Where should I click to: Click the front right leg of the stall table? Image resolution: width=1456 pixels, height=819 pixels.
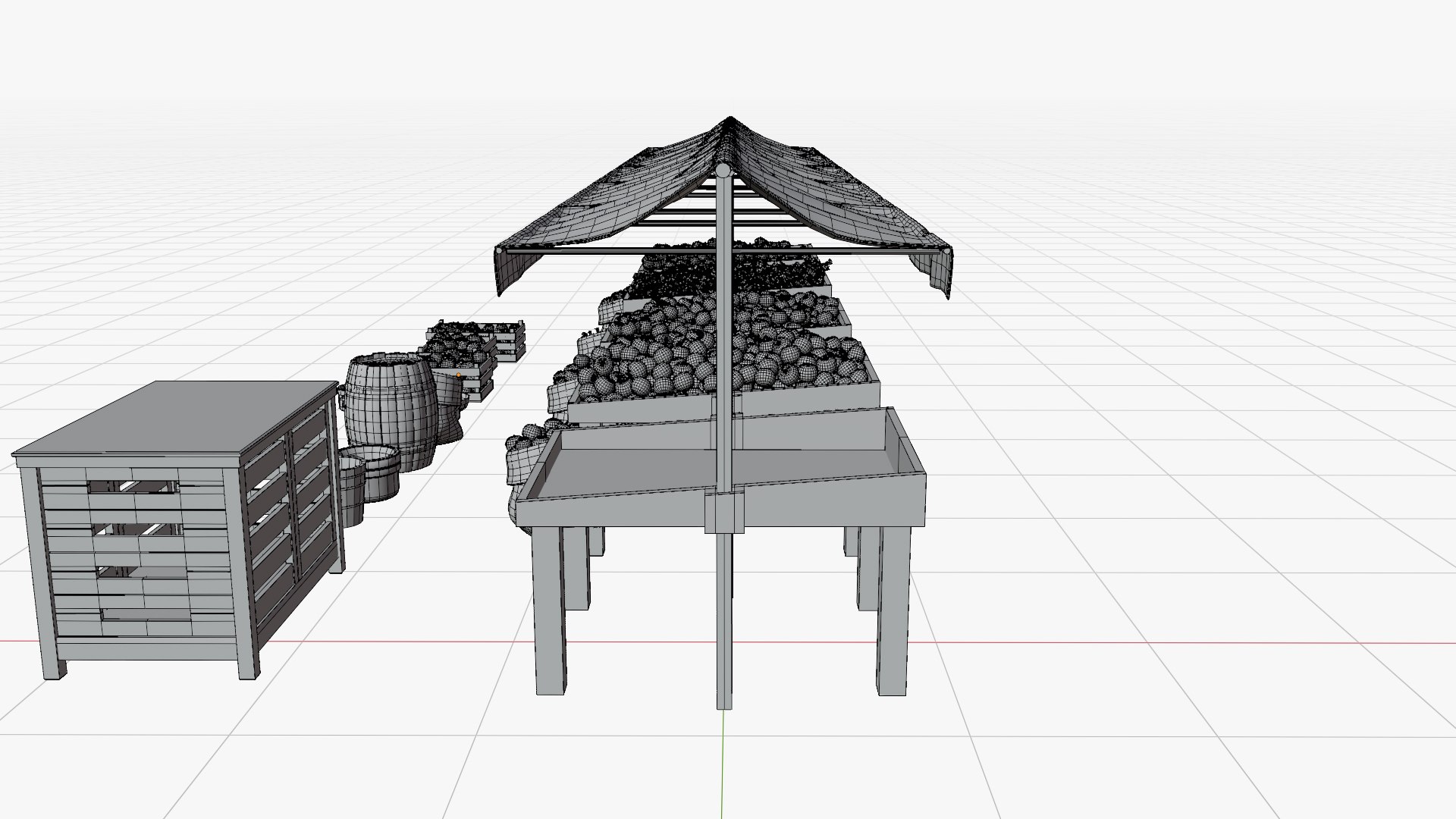(x=893, y=611)
